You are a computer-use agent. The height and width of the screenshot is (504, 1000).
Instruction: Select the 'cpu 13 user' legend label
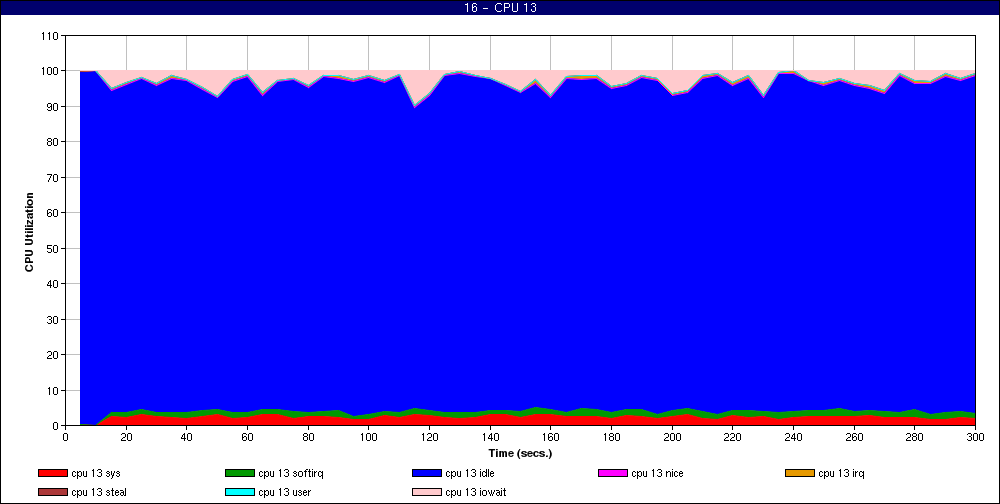coord(284,493)
